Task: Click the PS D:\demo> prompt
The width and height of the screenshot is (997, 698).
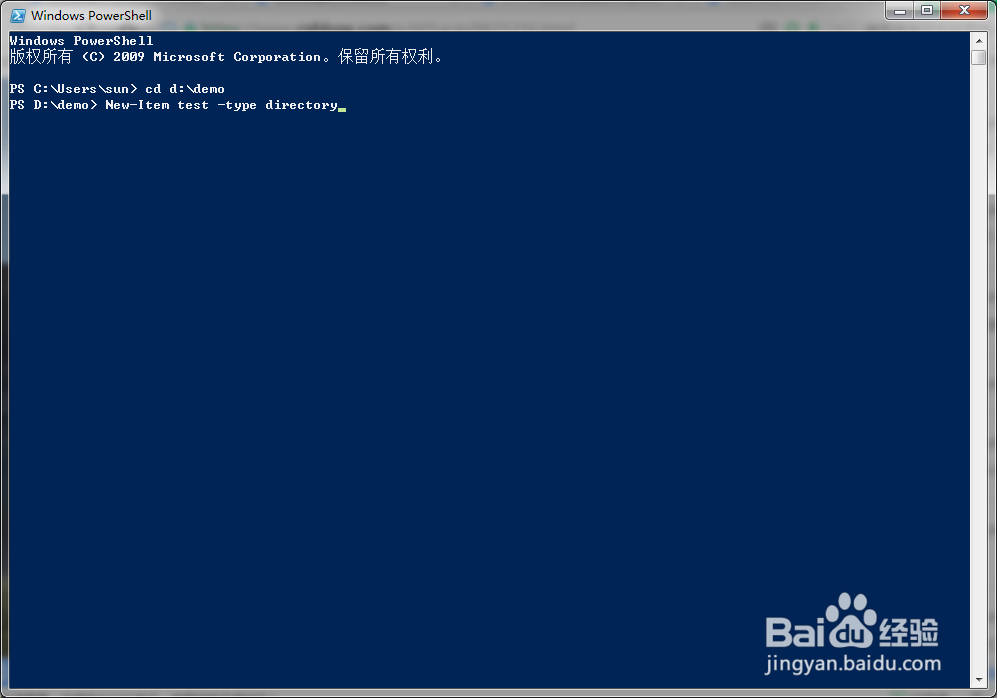Action: coord(53,105)
